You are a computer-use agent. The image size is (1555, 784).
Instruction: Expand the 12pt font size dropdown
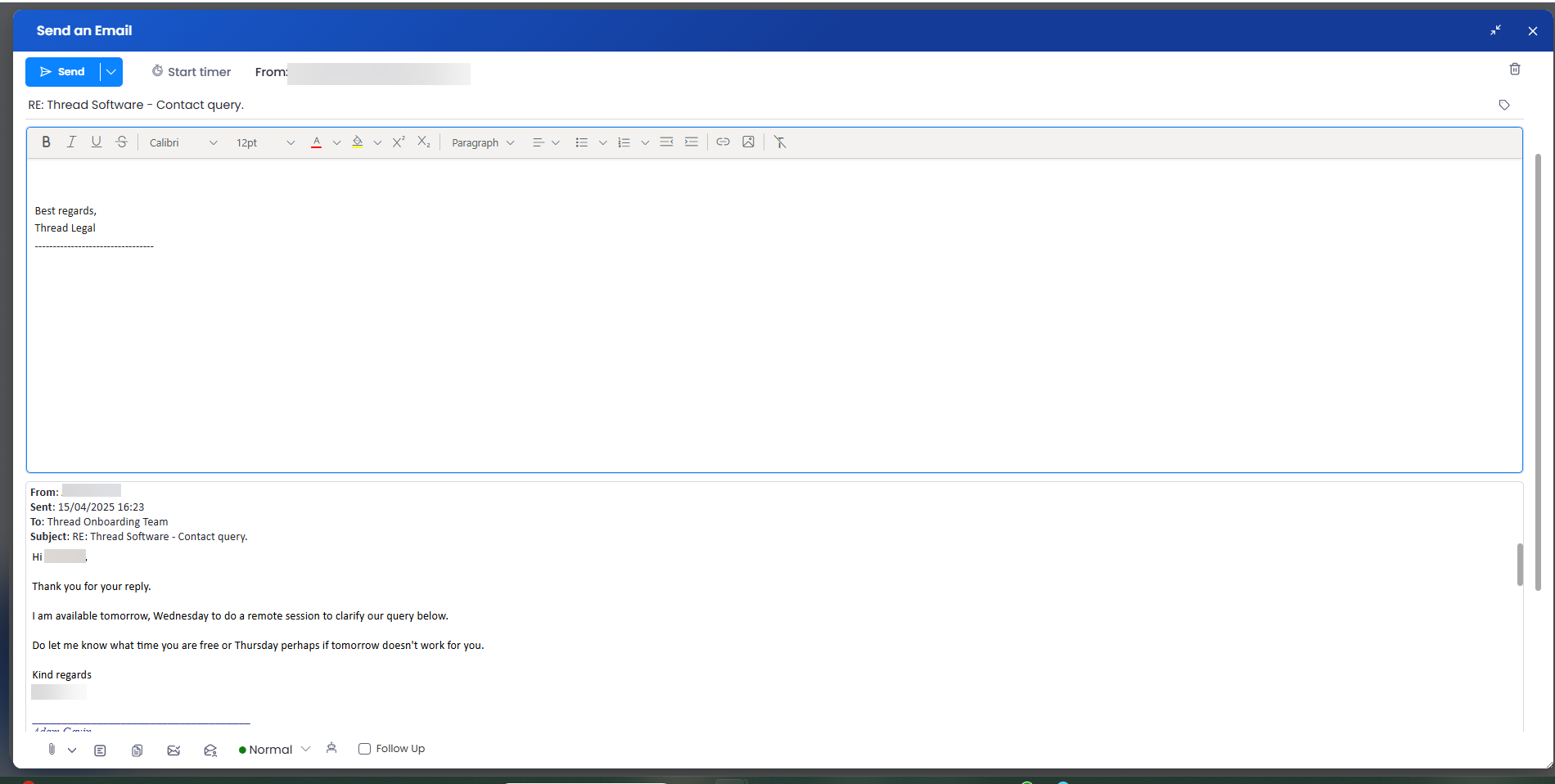click(x=264, y=142)
